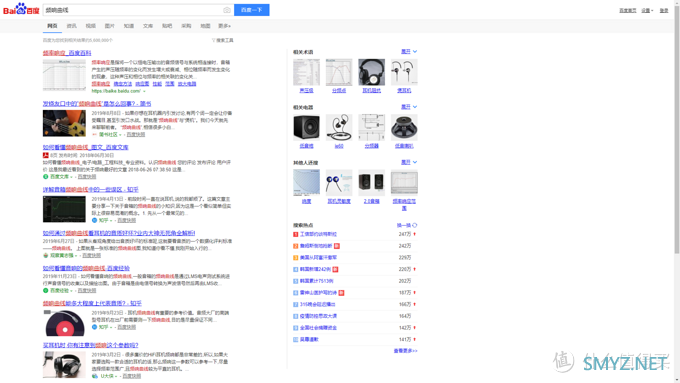Open 频率响应范围 thumbnail
This screenshot has width=680, height=383.
(x=404, y=183)
